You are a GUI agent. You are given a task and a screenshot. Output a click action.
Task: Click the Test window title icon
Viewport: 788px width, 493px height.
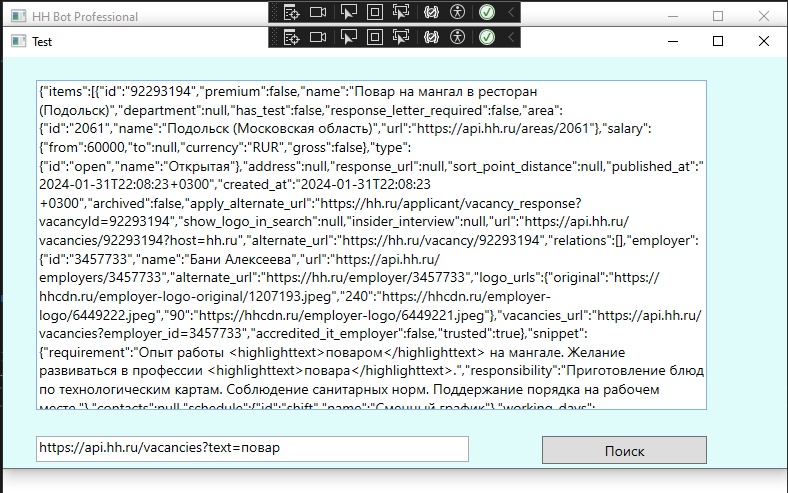click(19, 41)
